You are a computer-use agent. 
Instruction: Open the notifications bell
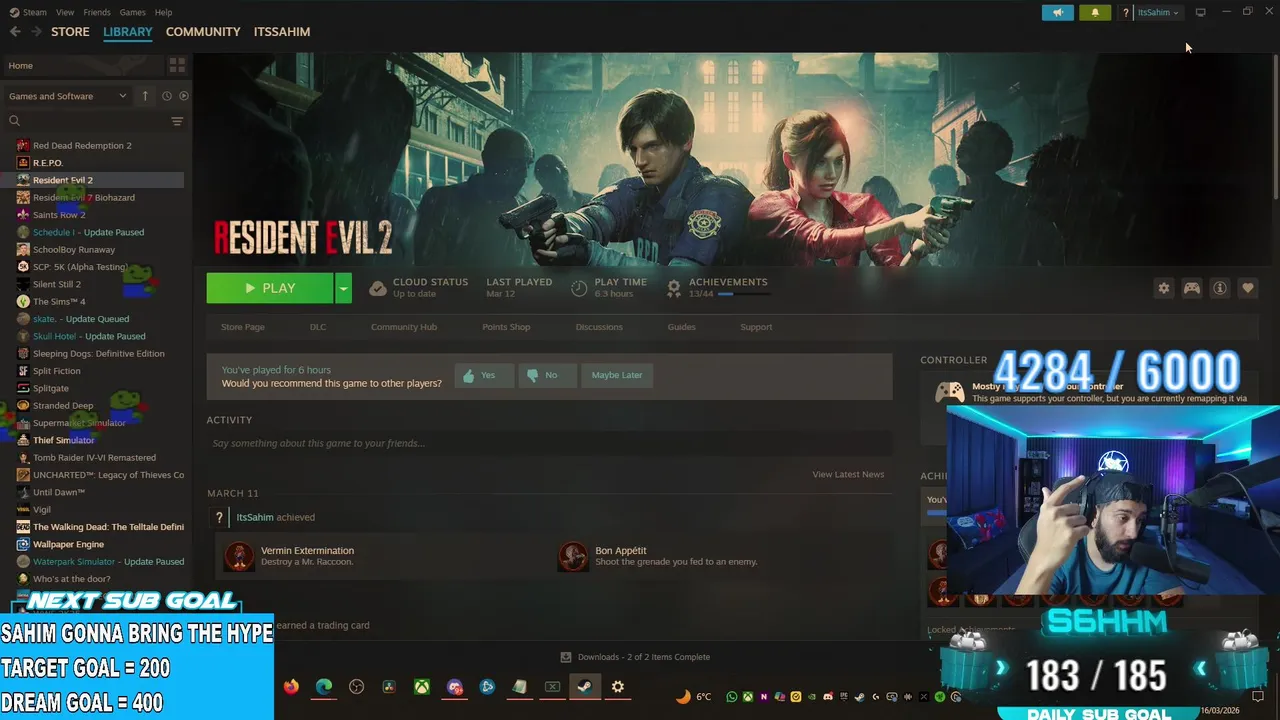pyautogui.click(x=1095, y=12)
